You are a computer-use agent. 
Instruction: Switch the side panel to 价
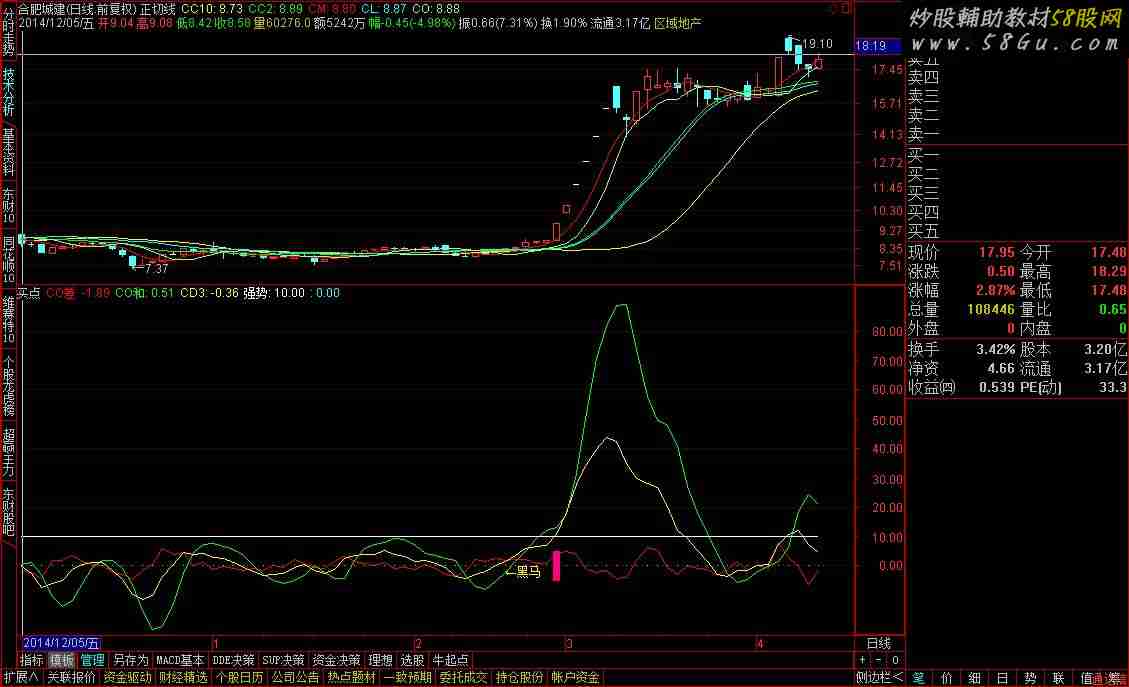tap(947, 678)
